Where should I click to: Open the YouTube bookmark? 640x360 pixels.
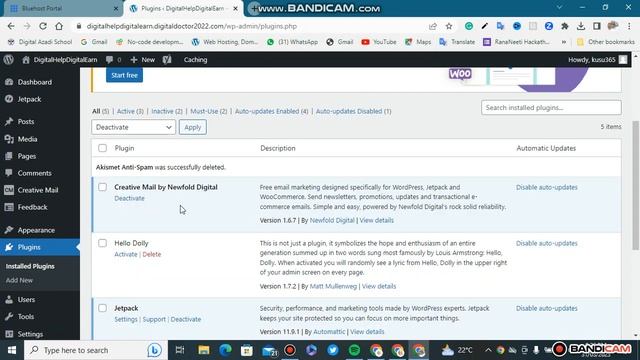coord(379,42)
